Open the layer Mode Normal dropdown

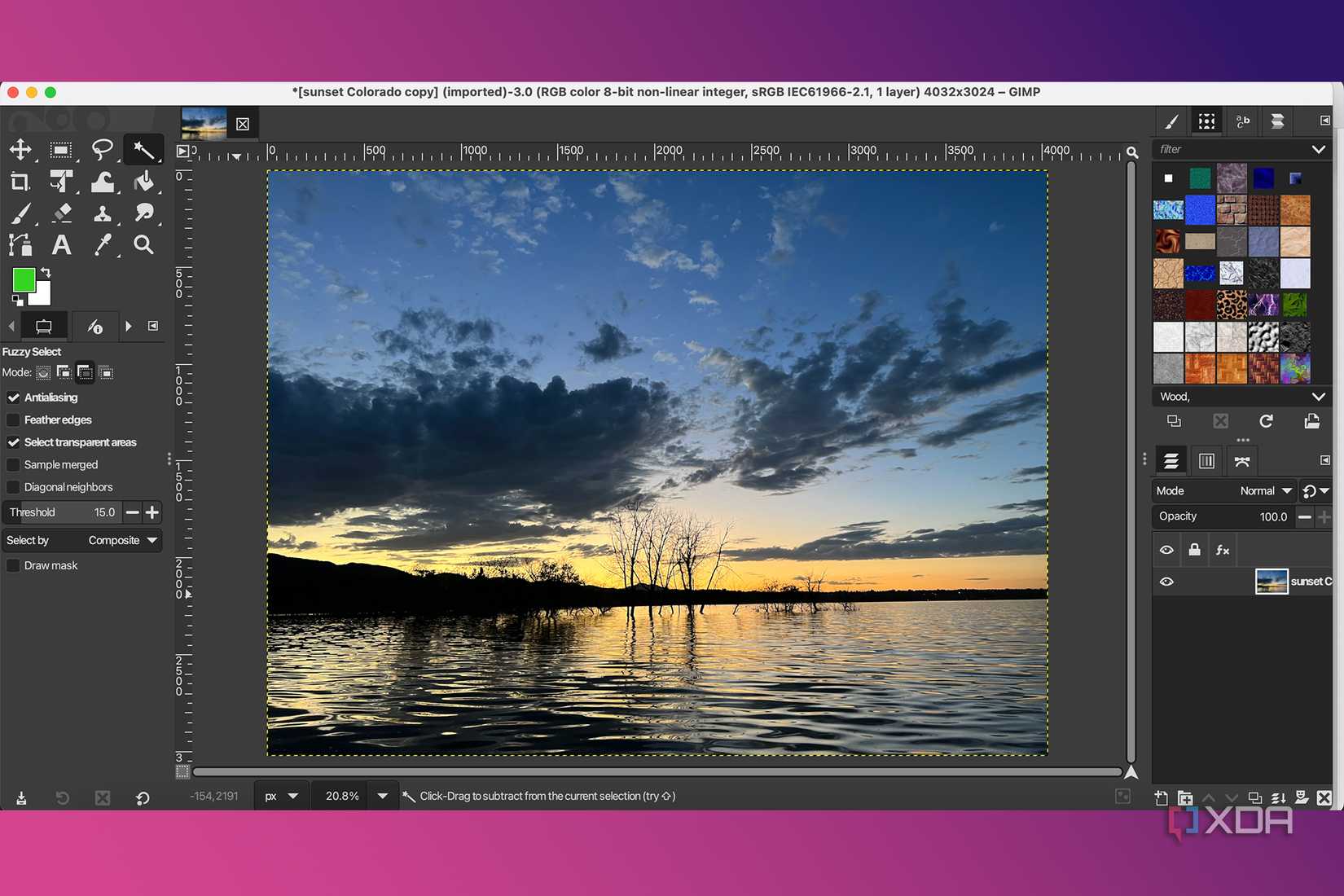click(x=1263, y=490)
